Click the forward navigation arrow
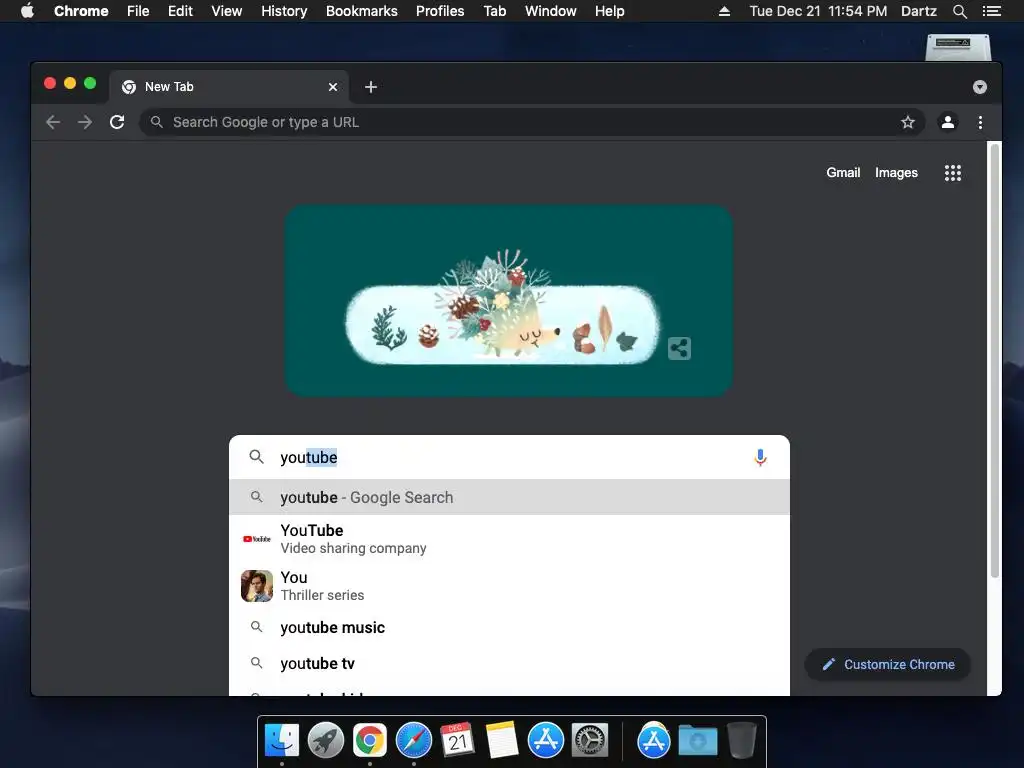This screenshot has height=768, width=1024. pyautogui.click(x=85, y=122)
